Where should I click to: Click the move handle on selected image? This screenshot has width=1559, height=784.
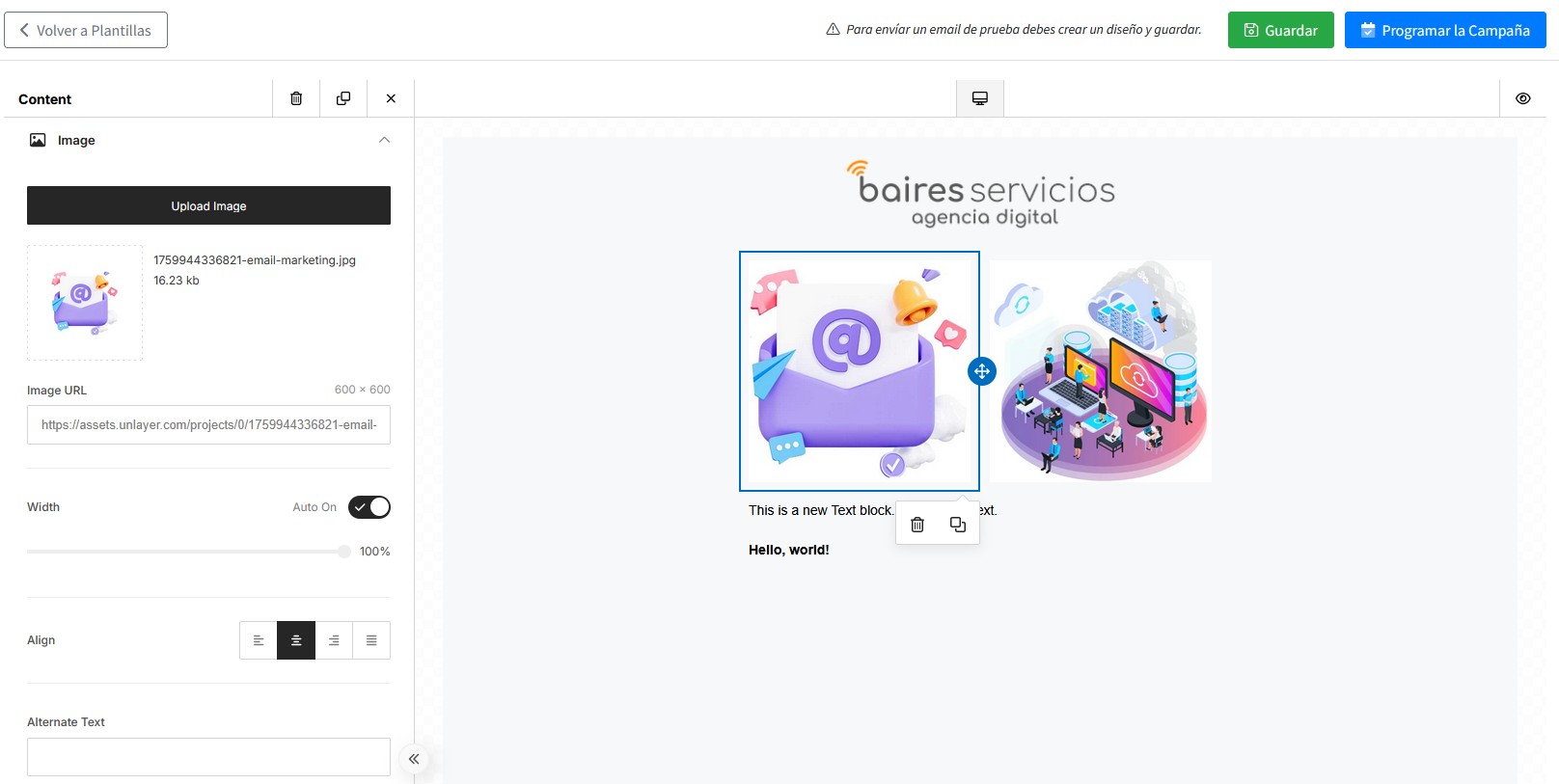(x=981, y=371)
